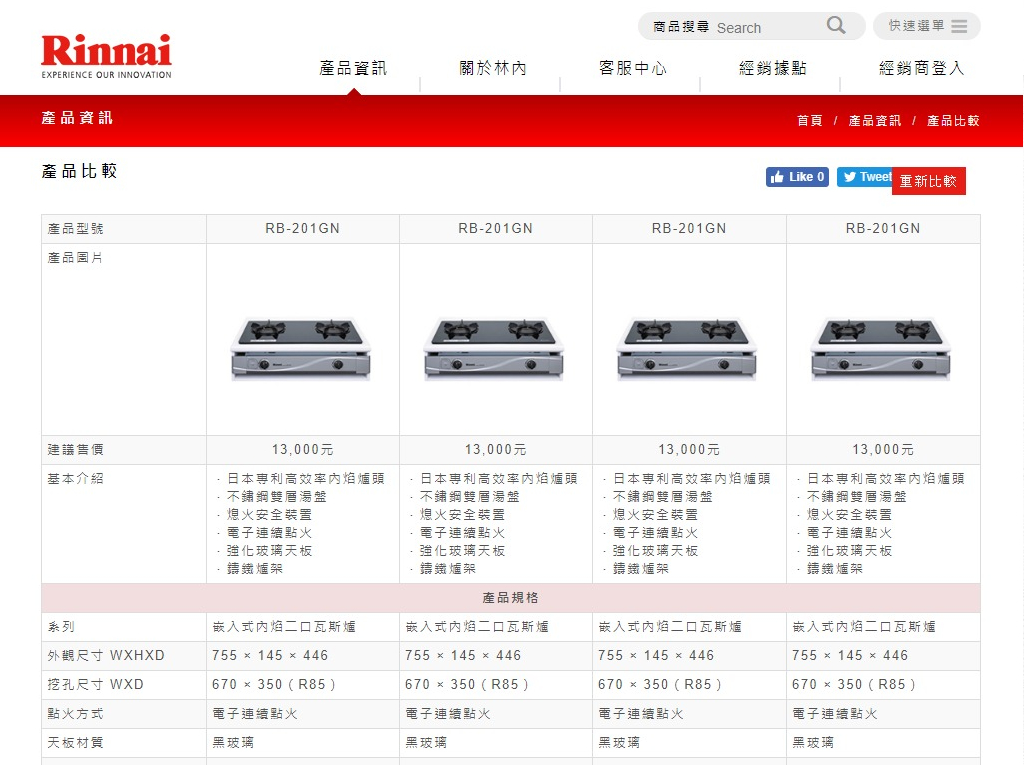Select the 天板材質 row label
The width and height of the screenshot is (1024, 765).
75,743
